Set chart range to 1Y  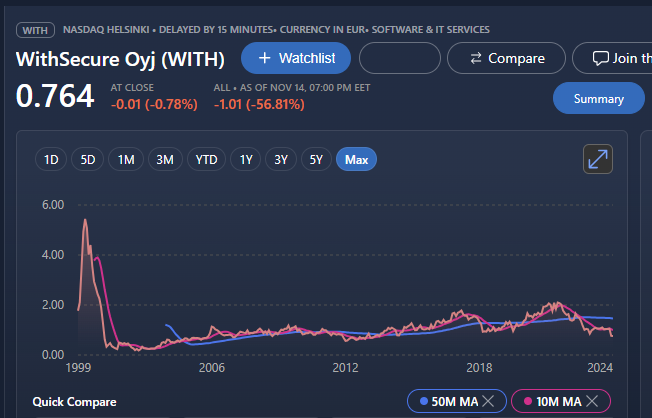pyautogui.click(x=244, y=159)
